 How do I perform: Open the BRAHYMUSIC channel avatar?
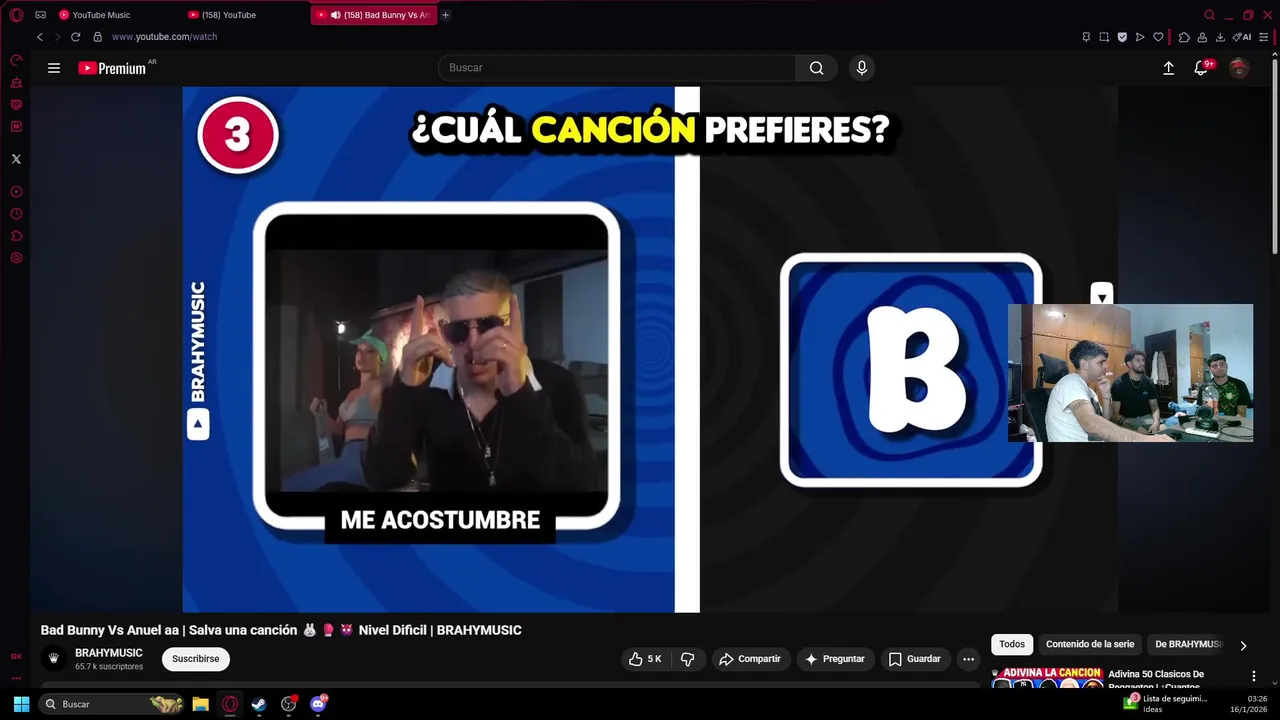coord(54,659)
